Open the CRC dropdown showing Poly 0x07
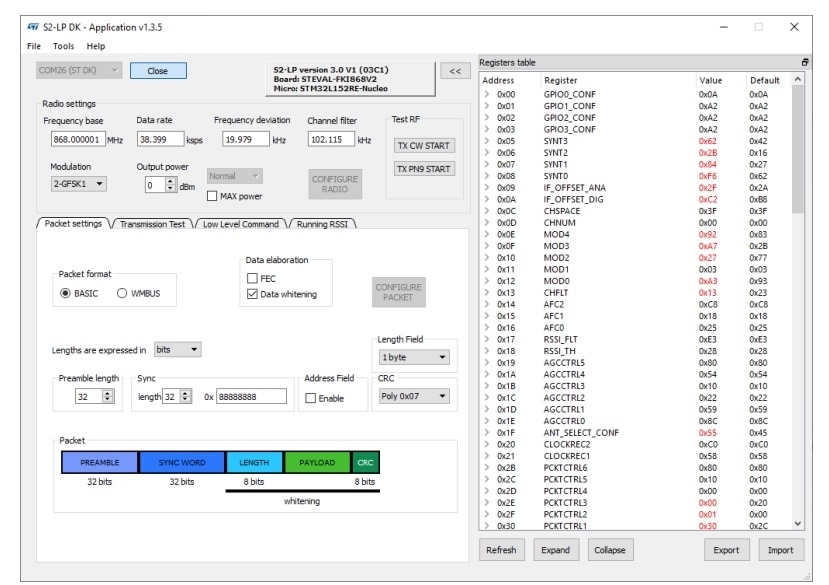This screenshot has height=585, width=829. pos(413,396)
